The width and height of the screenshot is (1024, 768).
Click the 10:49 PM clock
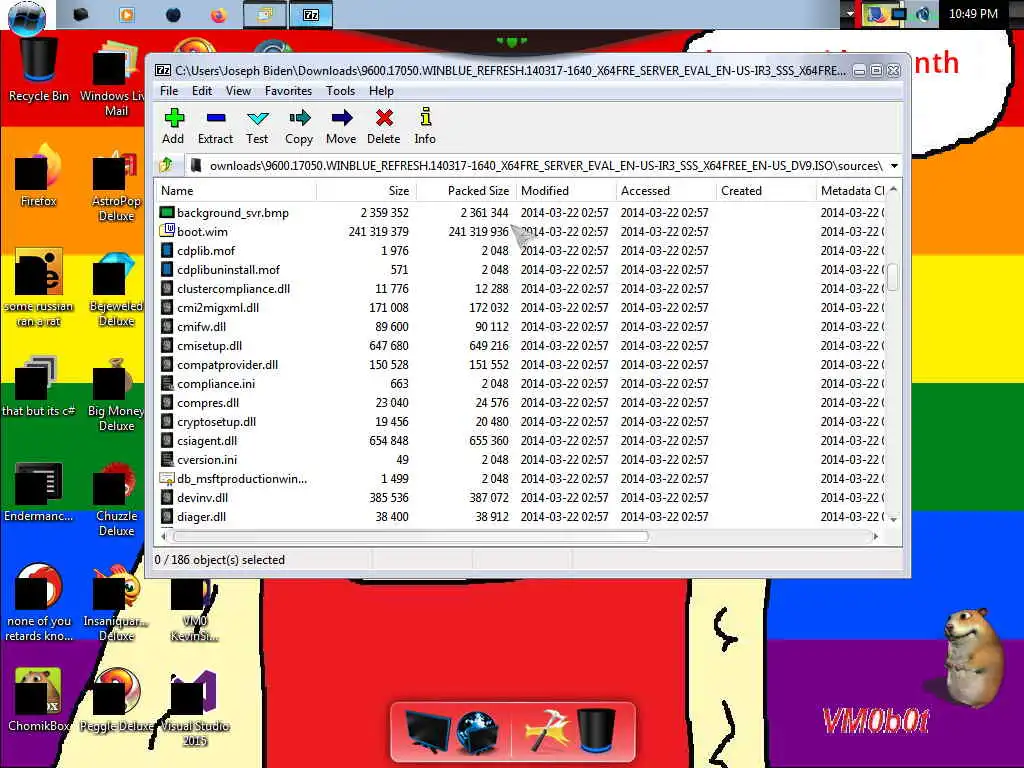tap(973, 14)
